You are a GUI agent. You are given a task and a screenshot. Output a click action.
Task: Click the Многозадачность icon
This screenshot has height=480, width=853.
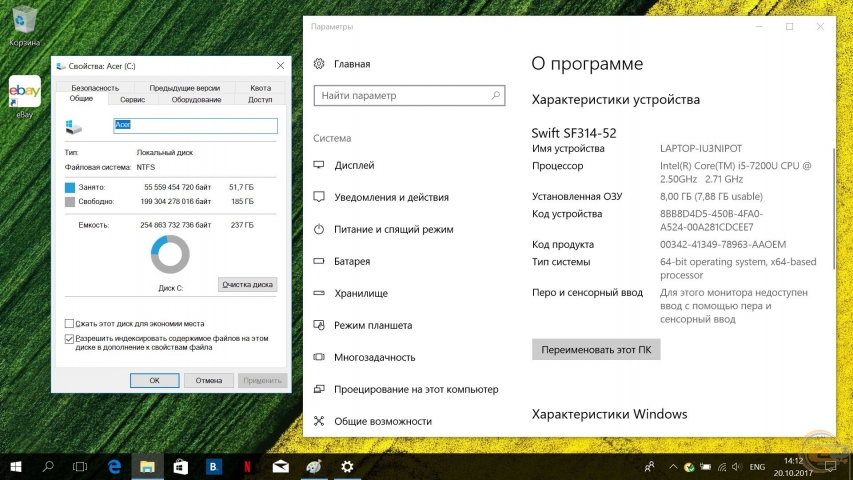(x=319, y=357)
